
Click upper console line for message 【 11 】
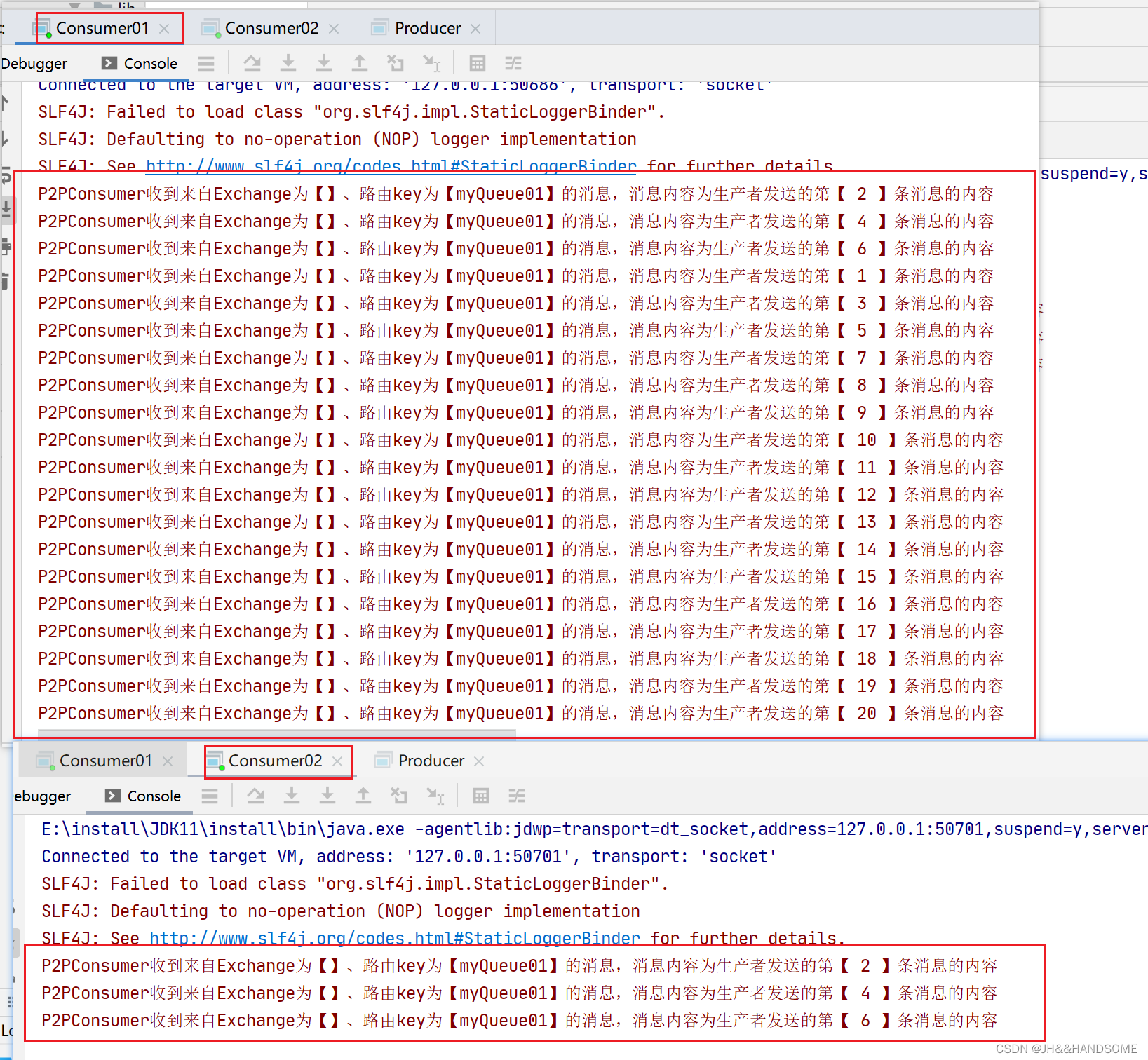(521, 468)
